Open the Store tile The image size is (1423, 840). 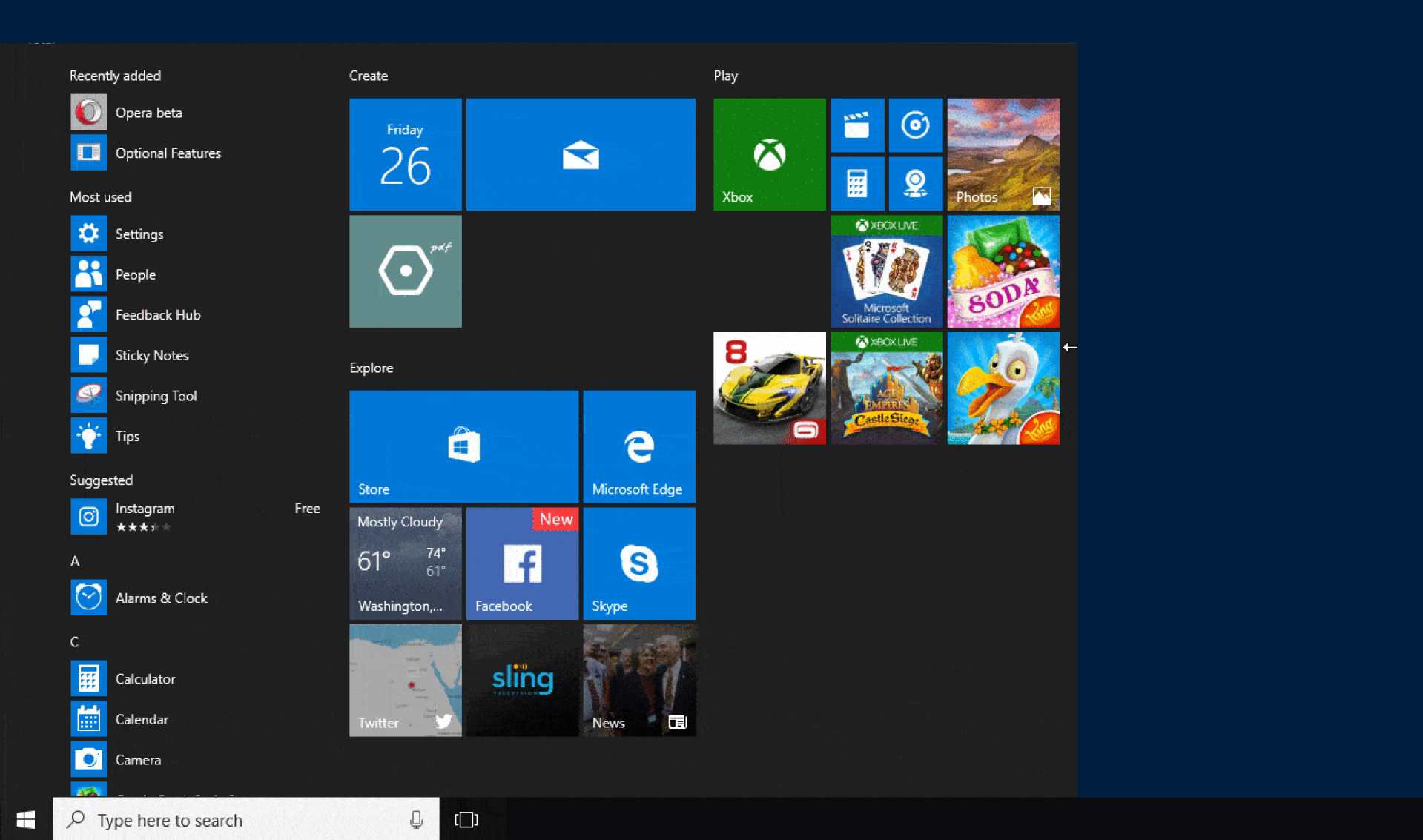tap(463, 446)
